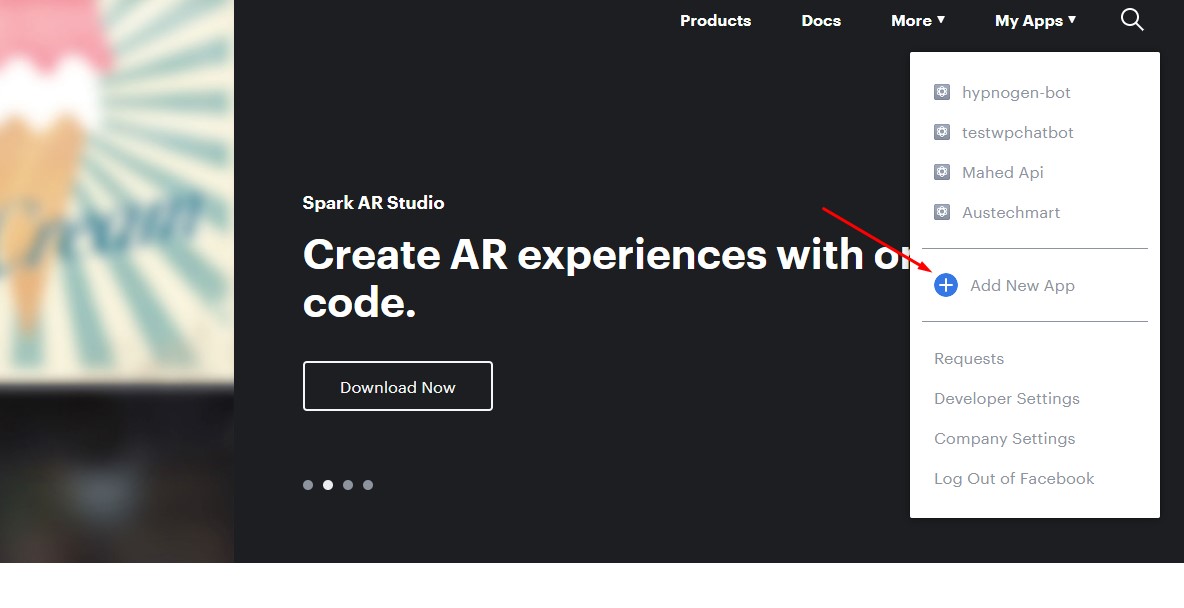Collapse the My Apps dropdown
This screenshot has width=1184, height=608.
click(x=1035, y=20)
